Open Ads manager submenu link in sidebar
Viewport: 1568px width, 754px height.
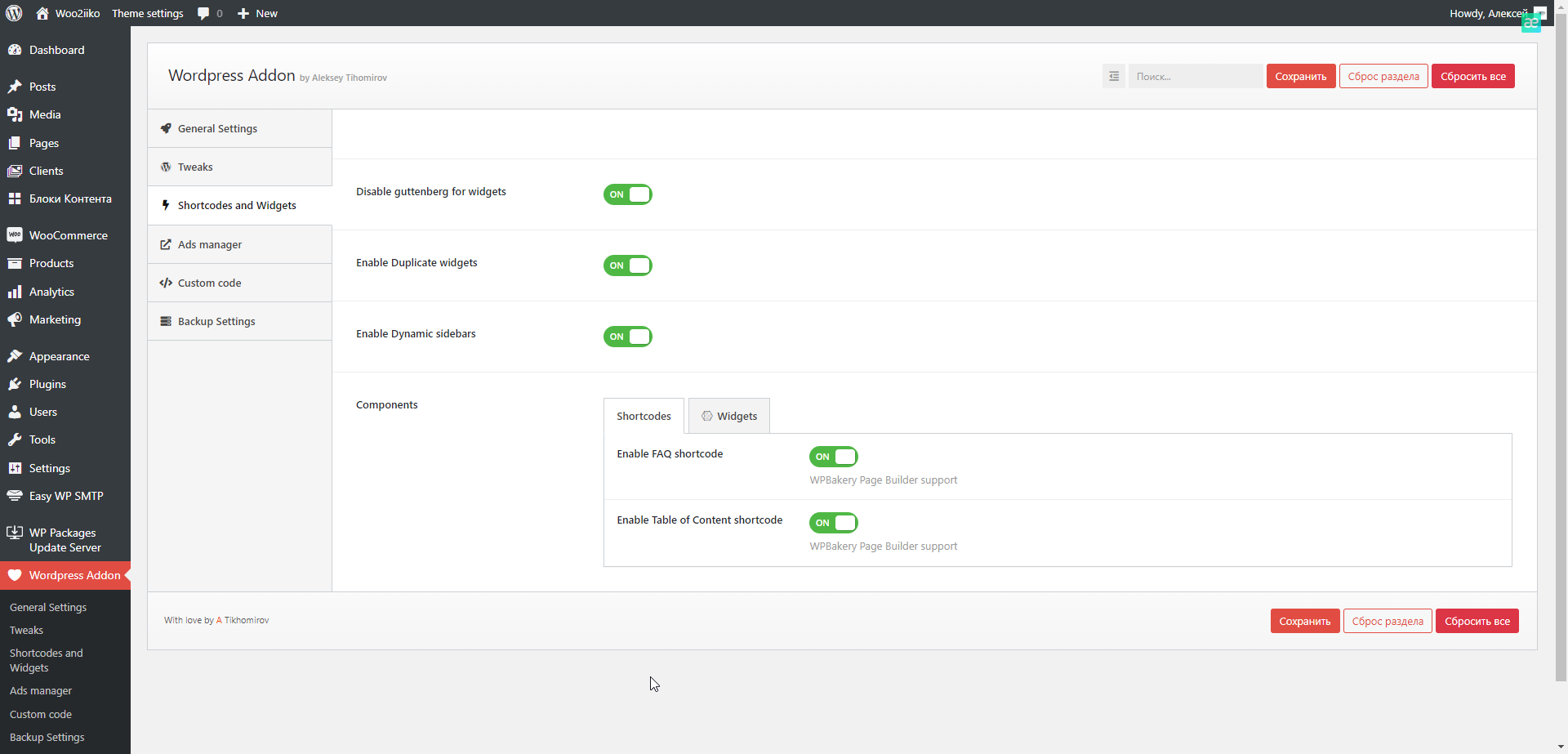point(41,690)
